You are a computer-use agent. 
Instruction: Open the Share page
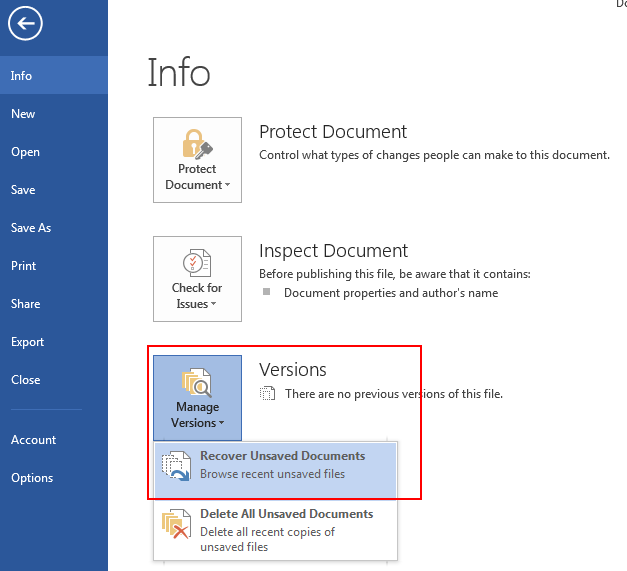click(54, 303)
